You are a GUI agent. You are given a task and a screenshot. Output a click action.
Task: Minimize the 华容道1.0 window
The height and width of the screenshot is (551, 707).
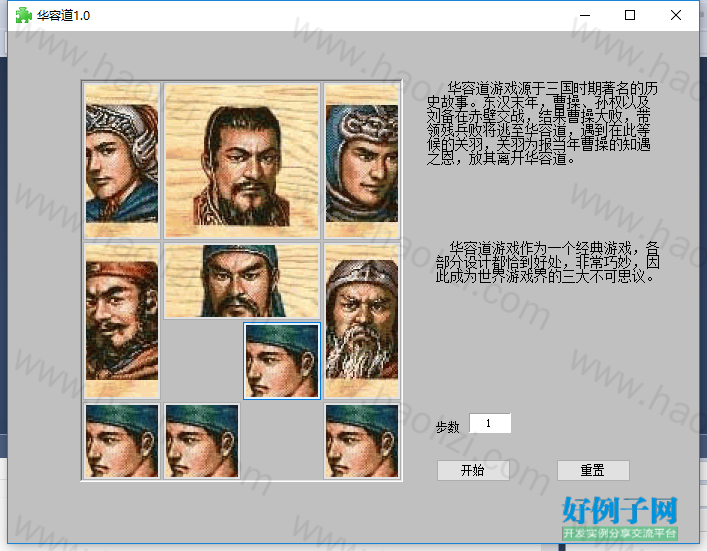coord(585,15)
